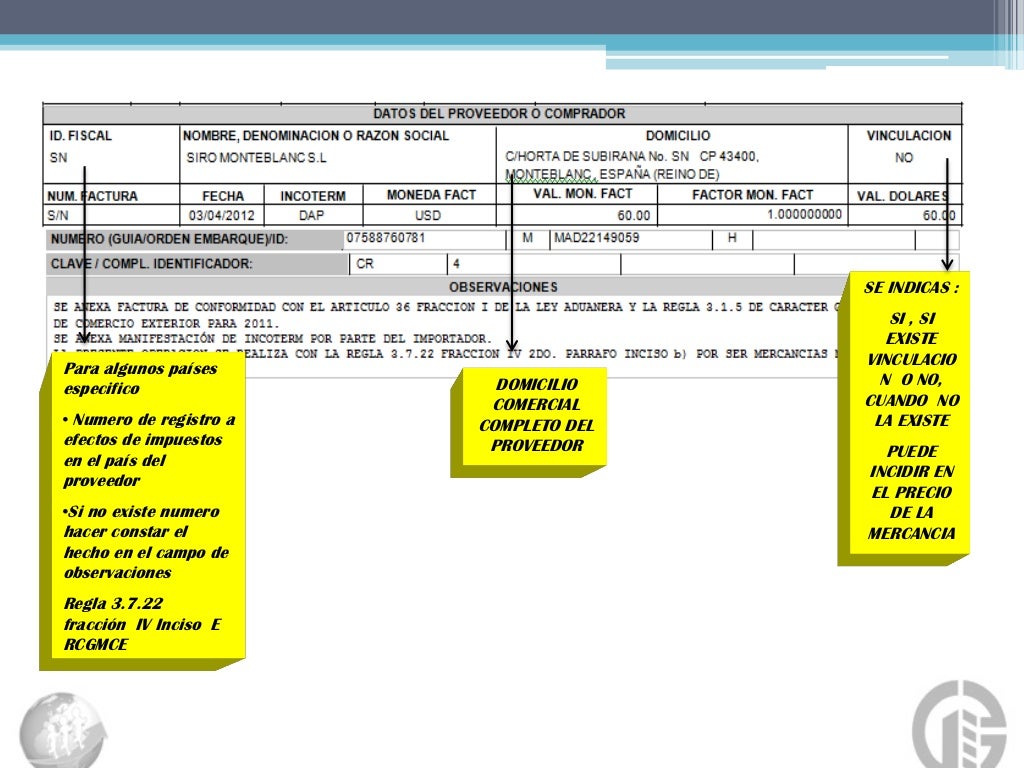The width and height of the screenshot is (1024, 768).
Task: Click the currency value 'USD'
Action: point(428,216)
